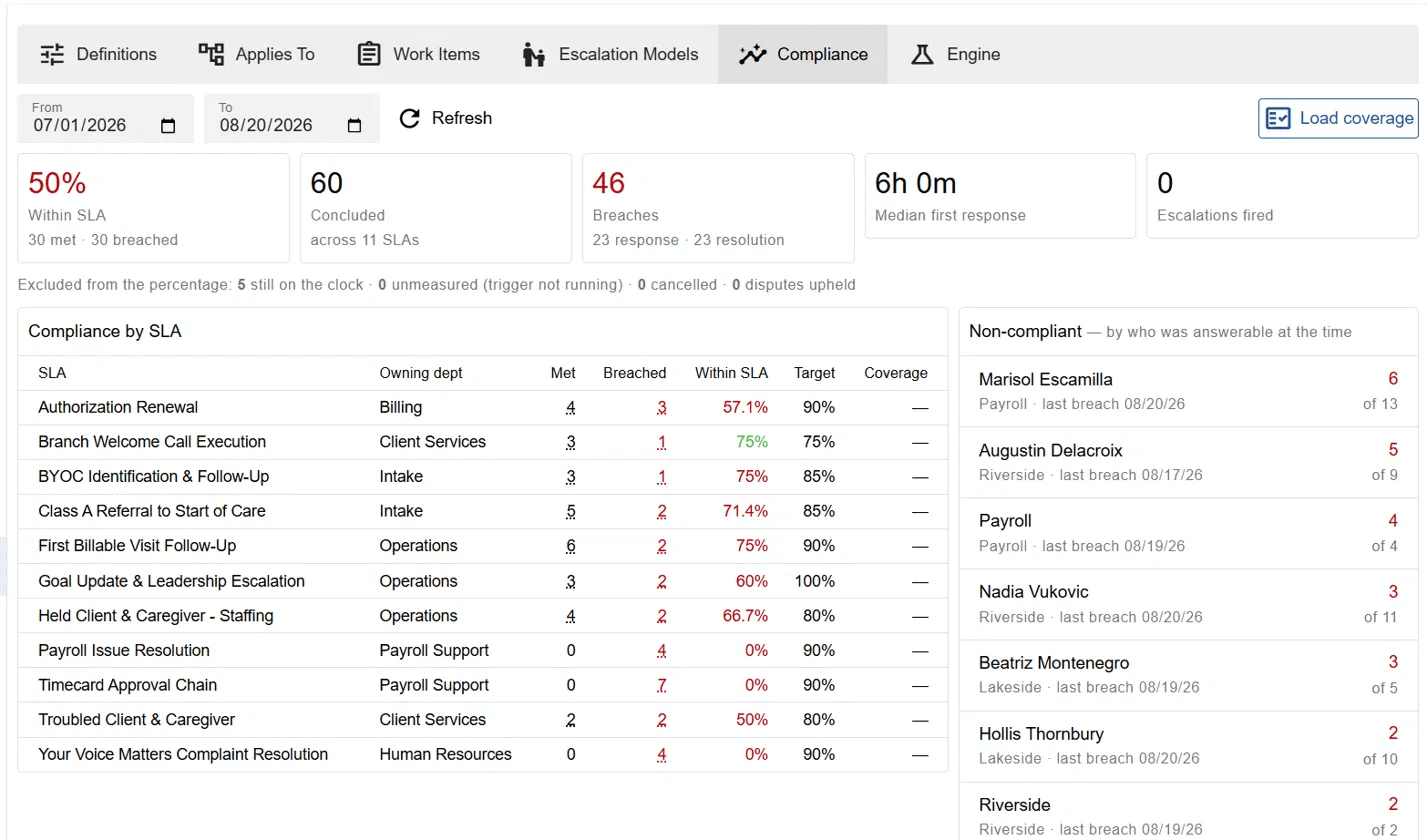Open the From date calendar picker
The image size is (1427, 840).
click(168, 126)
